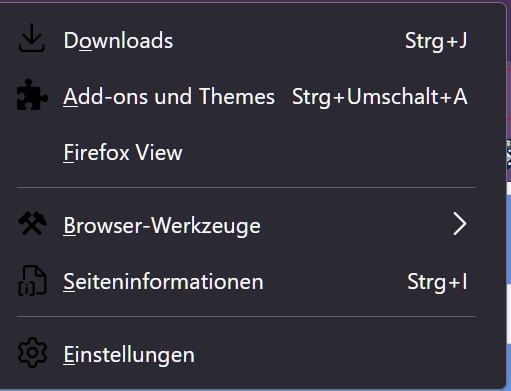The image size is (511, 391).
Task: Click the Seiteninformationen page info icon
Action: tap(32, 281)
